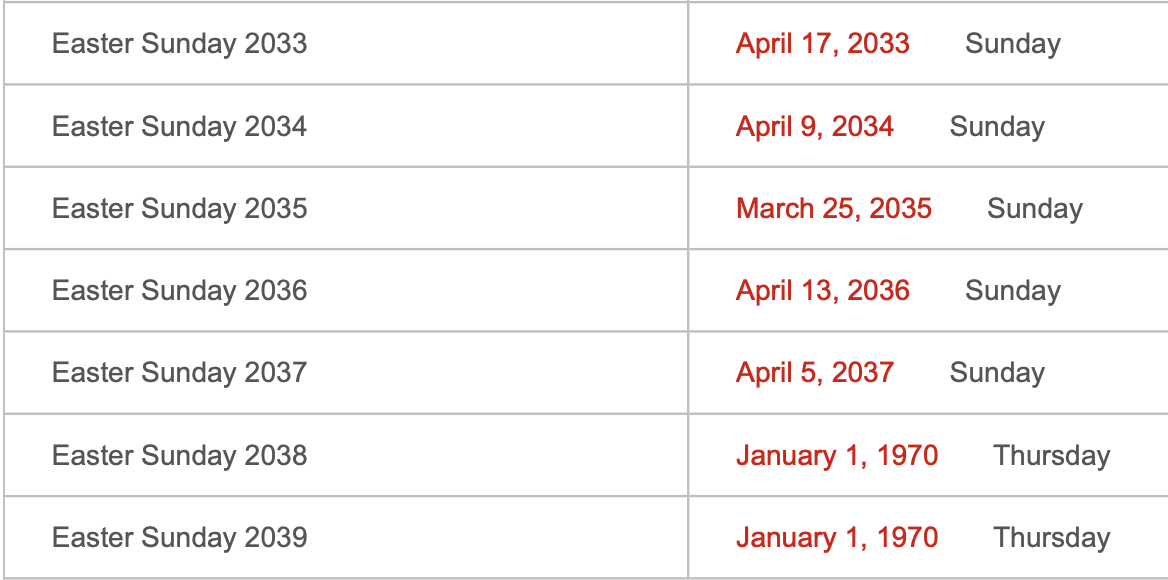Screen dimensions: 1168x580
Task: Open the 'March 25, 2035' date link
Action: [834, 209]
